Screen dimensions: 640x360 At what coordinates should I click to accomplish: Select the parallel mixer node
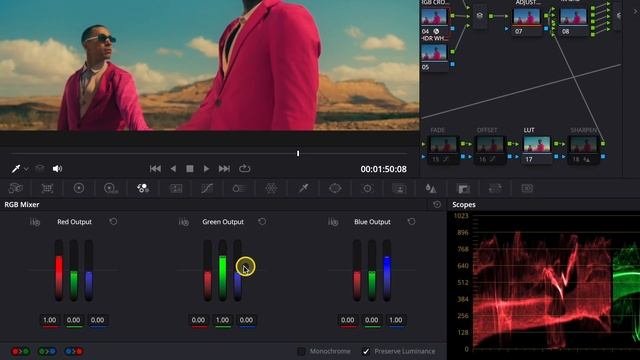pos(480,16)
